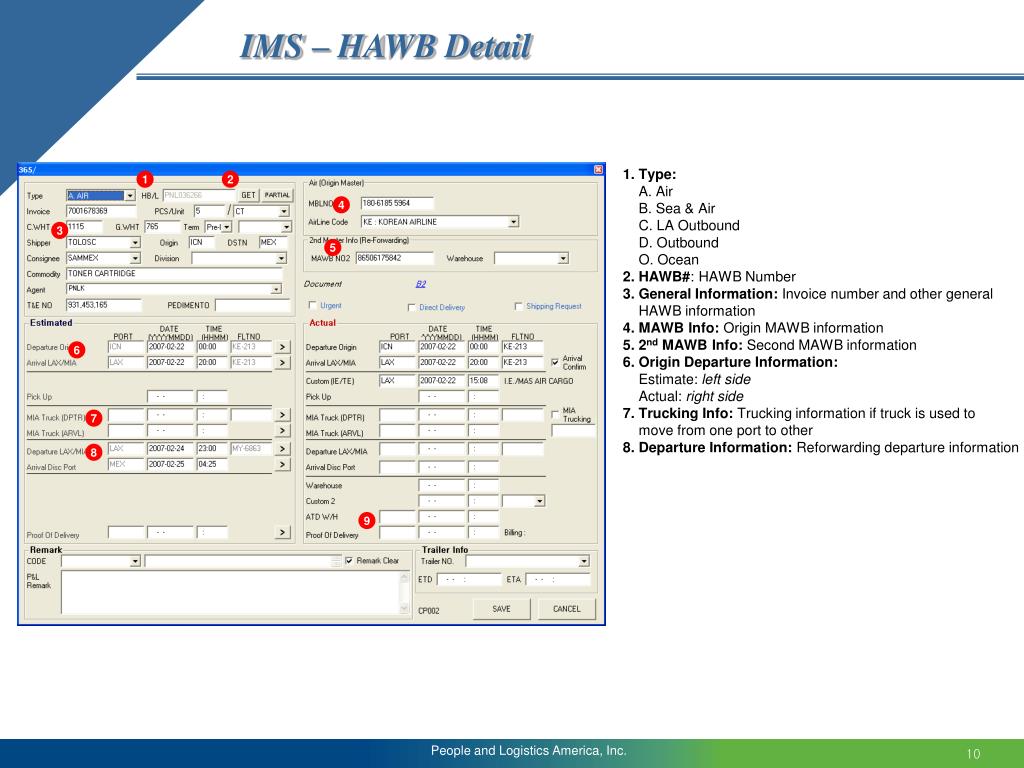This screenshot has height=768, width=1024.
Task: Open the Trailer NO. dropdown
Action: (x=584, y=562)
